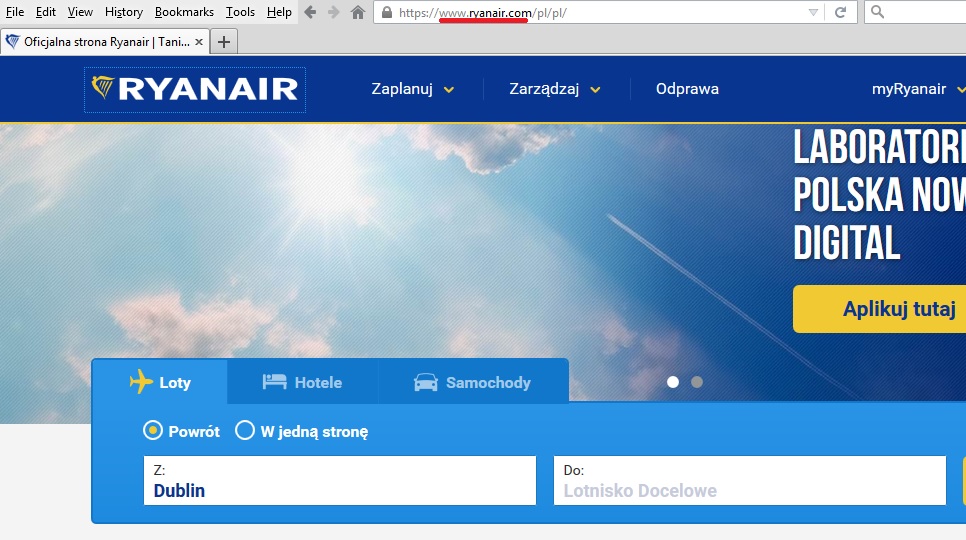Viewport: 966px width, 540px height.
Task: Open the Edit menu
Action: pyautogui.click(x=46, y=12)
